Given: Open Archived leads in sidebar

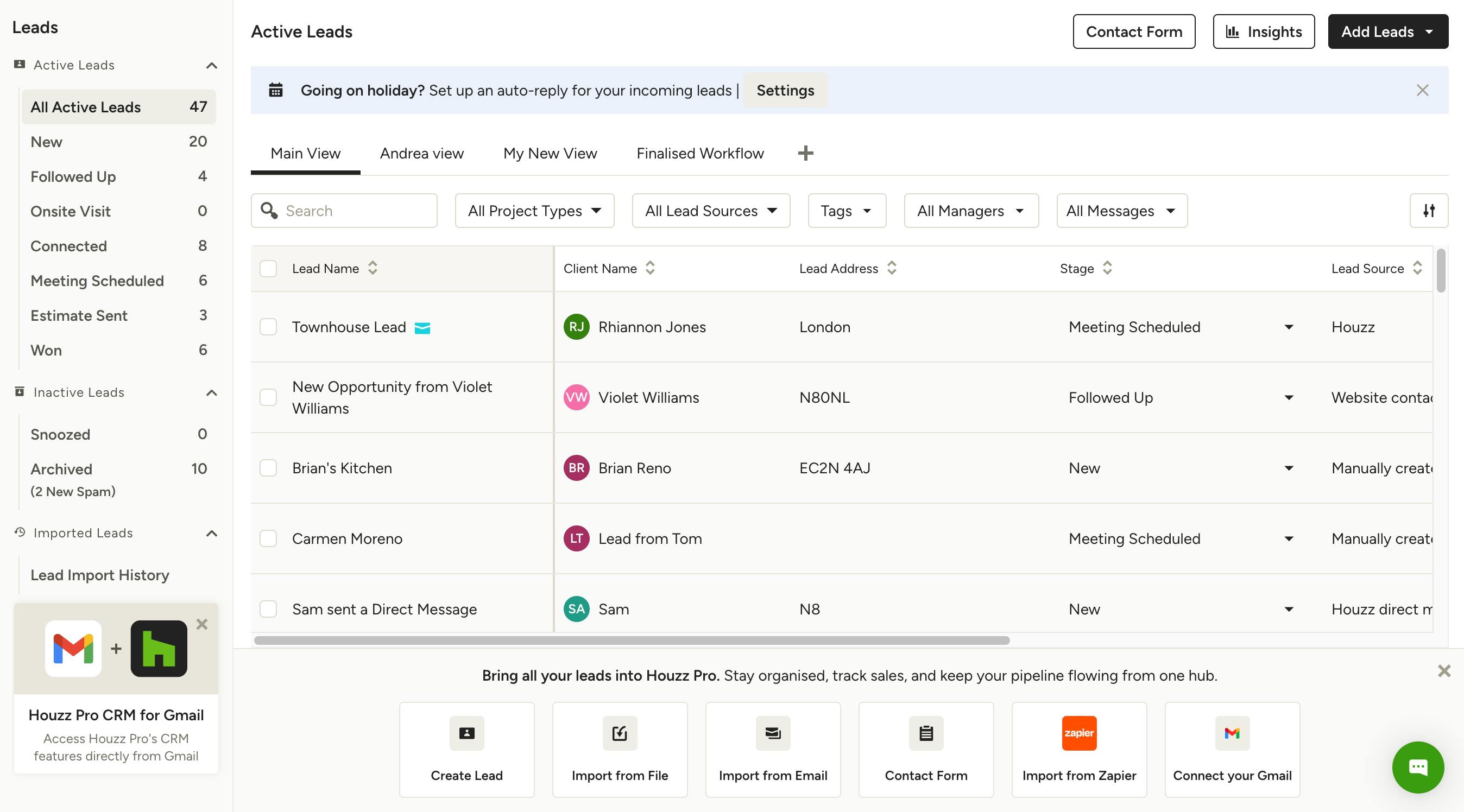Looking at the screenshot, I should (119, 480).
